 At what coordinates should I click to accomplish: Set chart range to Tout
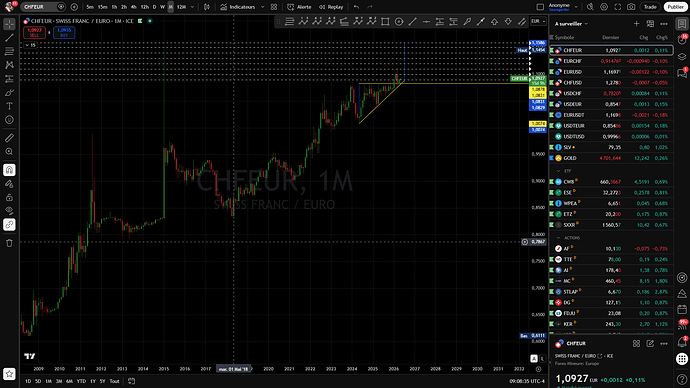(x=114, y=381)
